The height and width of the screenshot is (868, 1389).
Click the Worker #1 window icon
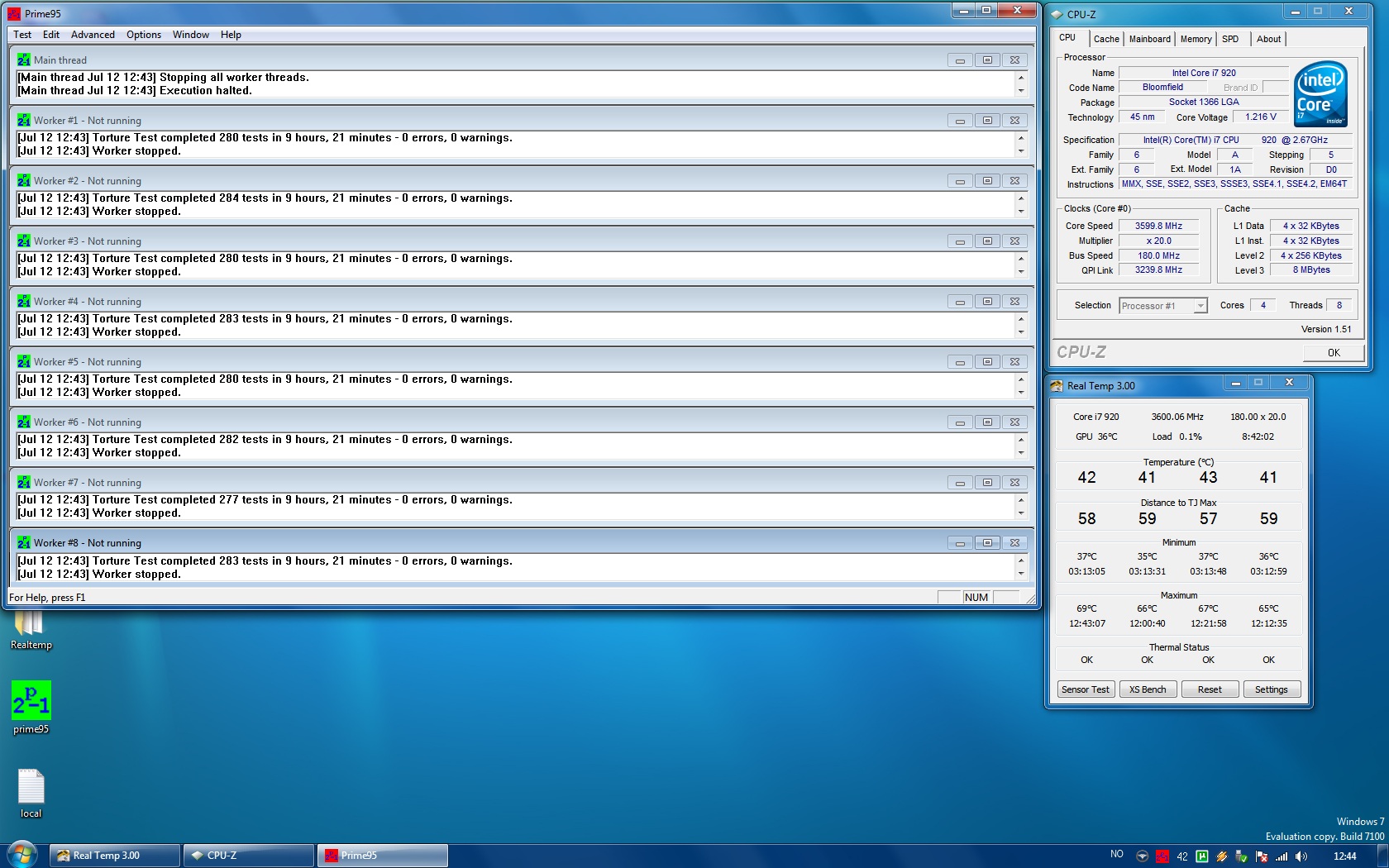[x=23, y=120]
